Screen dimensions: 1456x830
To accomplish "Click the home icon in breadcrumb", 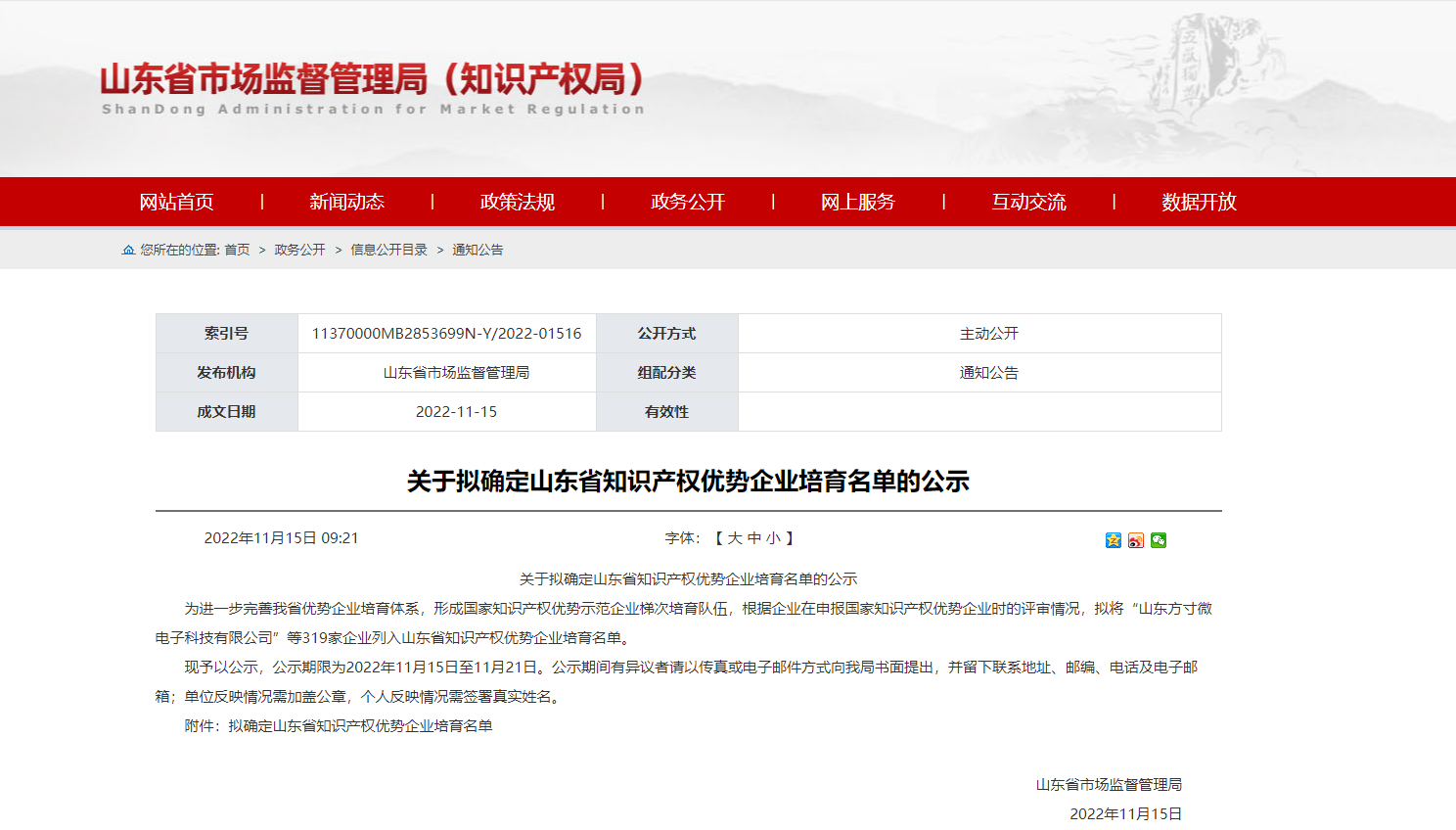I will tap(128, 250).
